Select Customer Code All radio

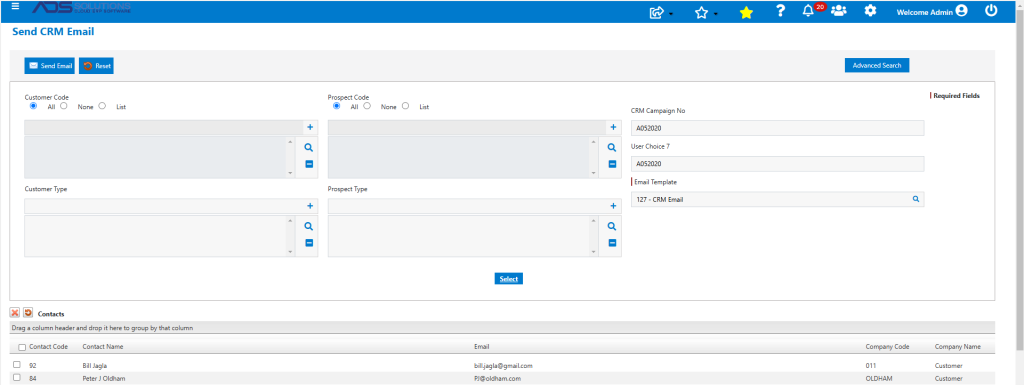coord(33,106)
